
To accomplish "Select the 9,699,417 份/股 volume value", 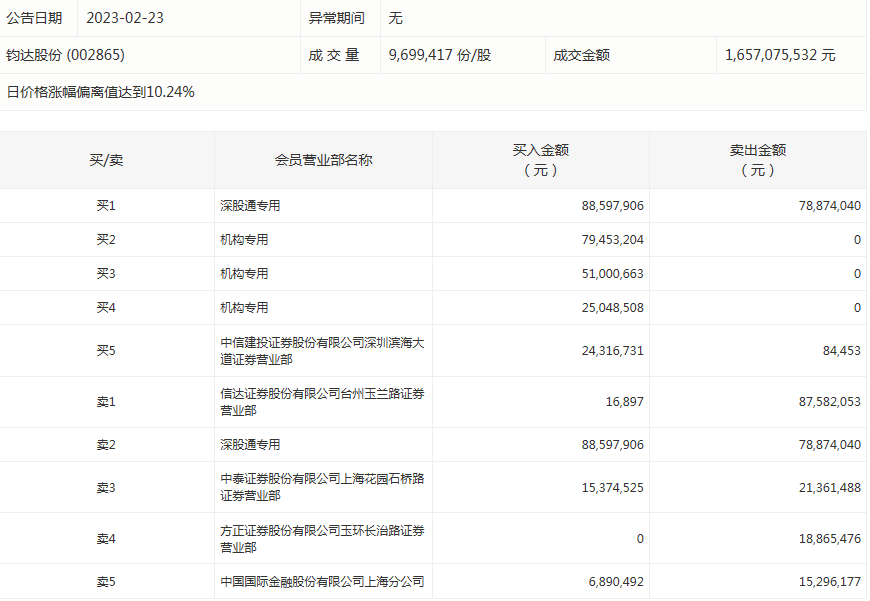I will click(439, 55).
